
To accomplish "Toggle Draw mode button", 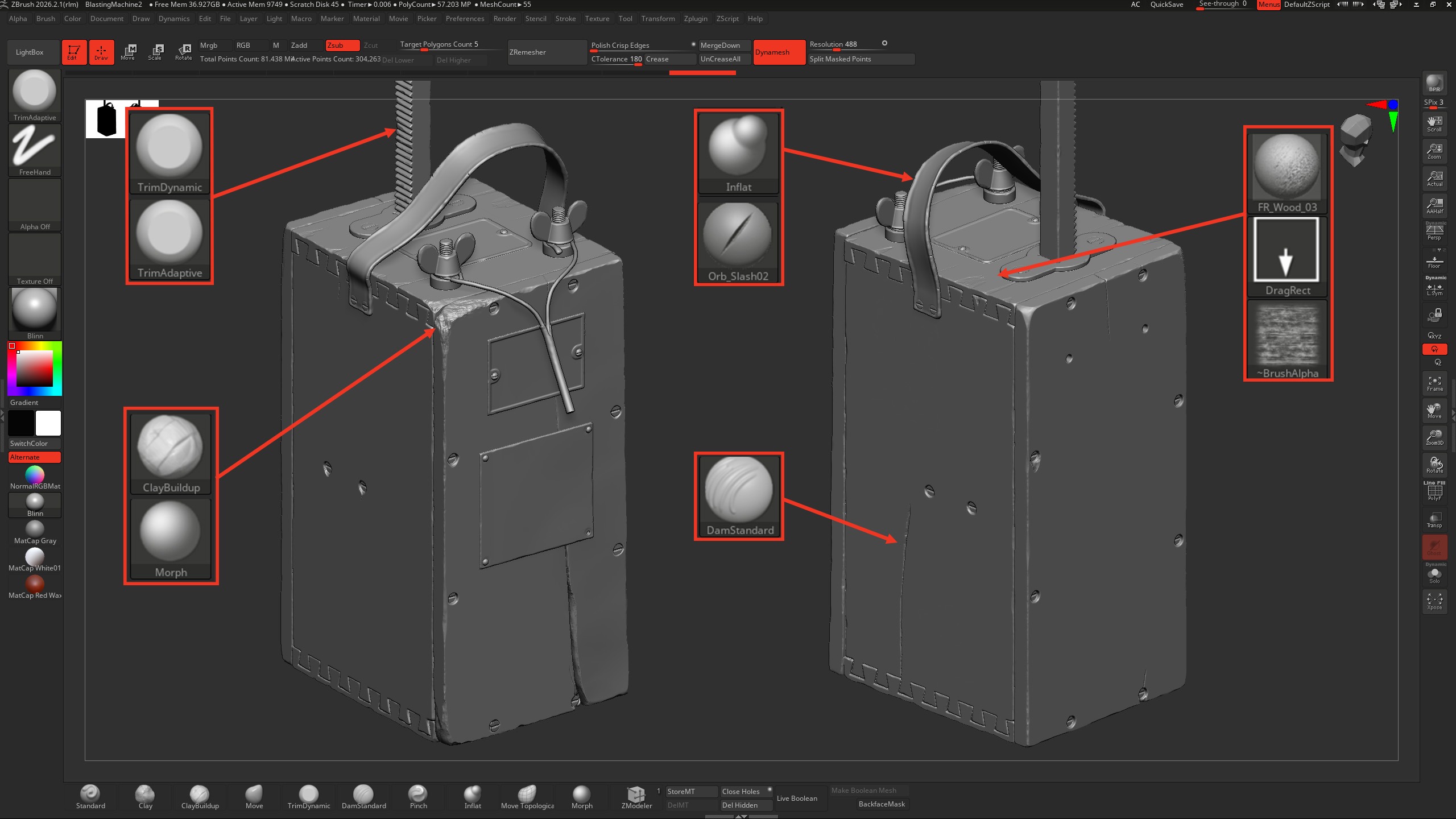I will click(101, 52).
